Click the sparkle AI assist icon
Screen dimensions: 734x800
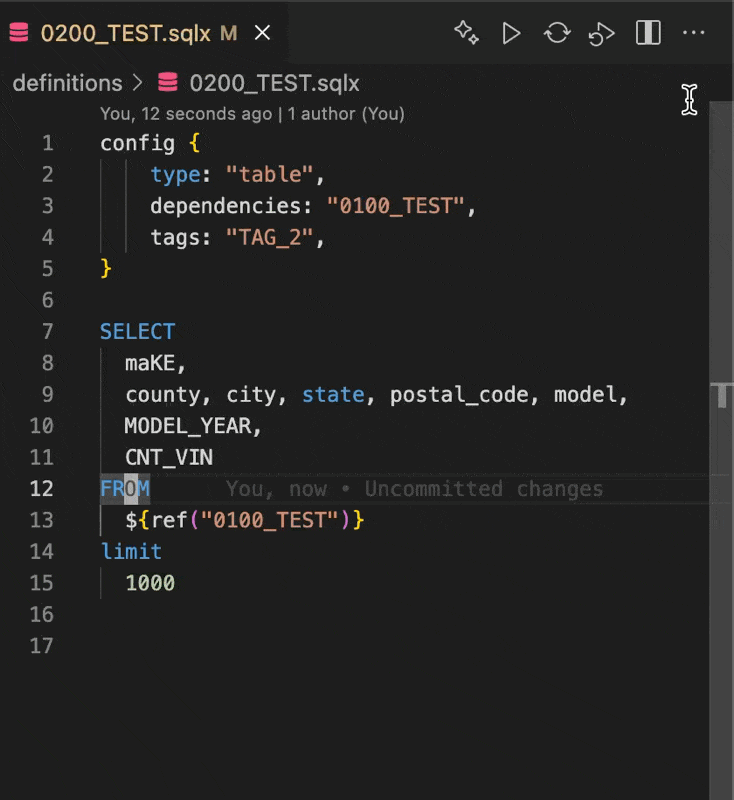tap(466, 33)
